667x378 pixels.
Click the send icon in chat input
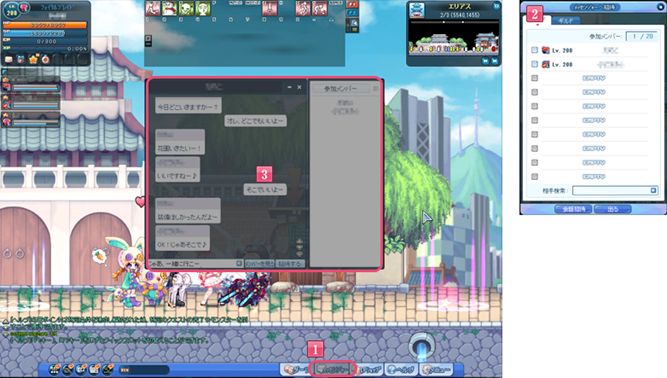tap(239, 264)
